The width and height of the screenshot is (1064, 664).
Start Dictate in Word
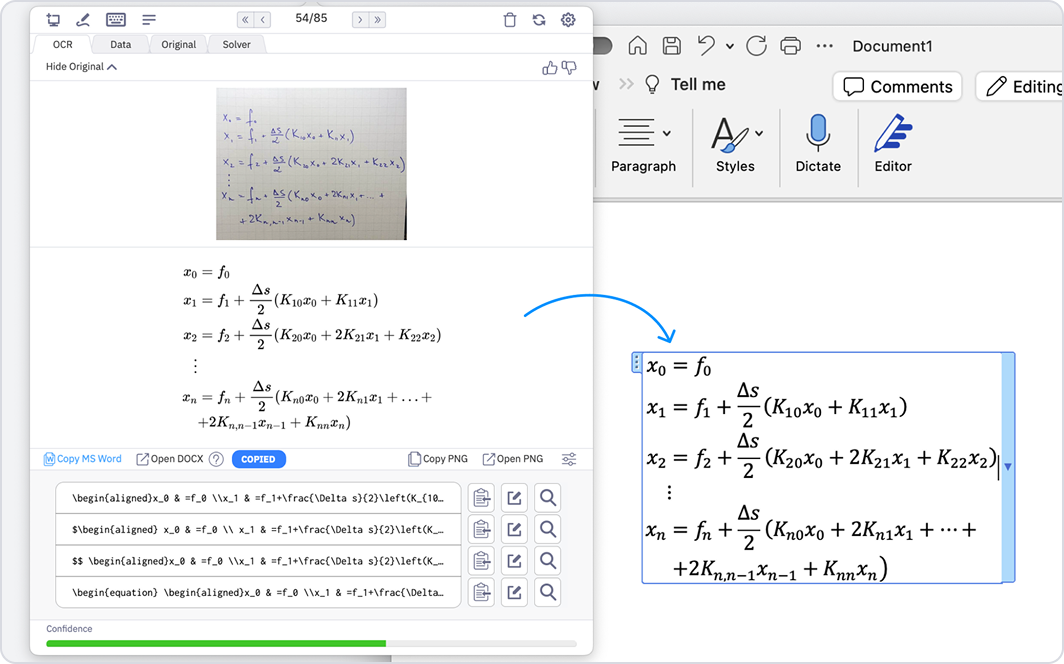coord(818,144)
